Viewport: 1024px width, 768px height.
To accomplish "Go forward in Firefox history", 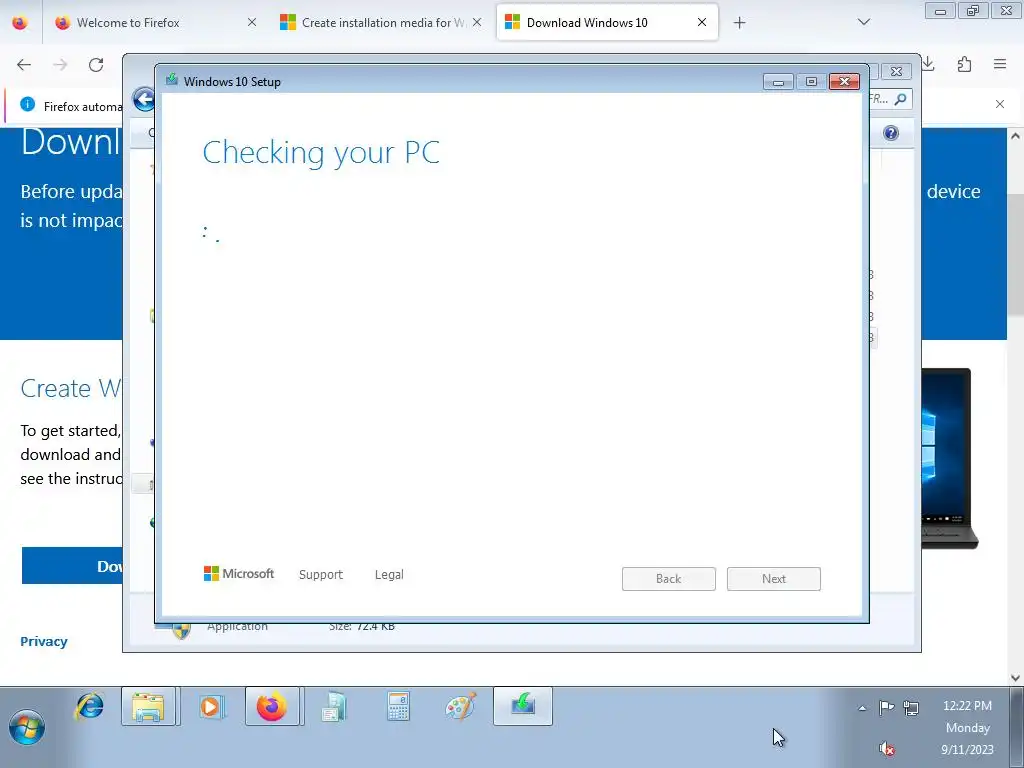I will 60,65.
